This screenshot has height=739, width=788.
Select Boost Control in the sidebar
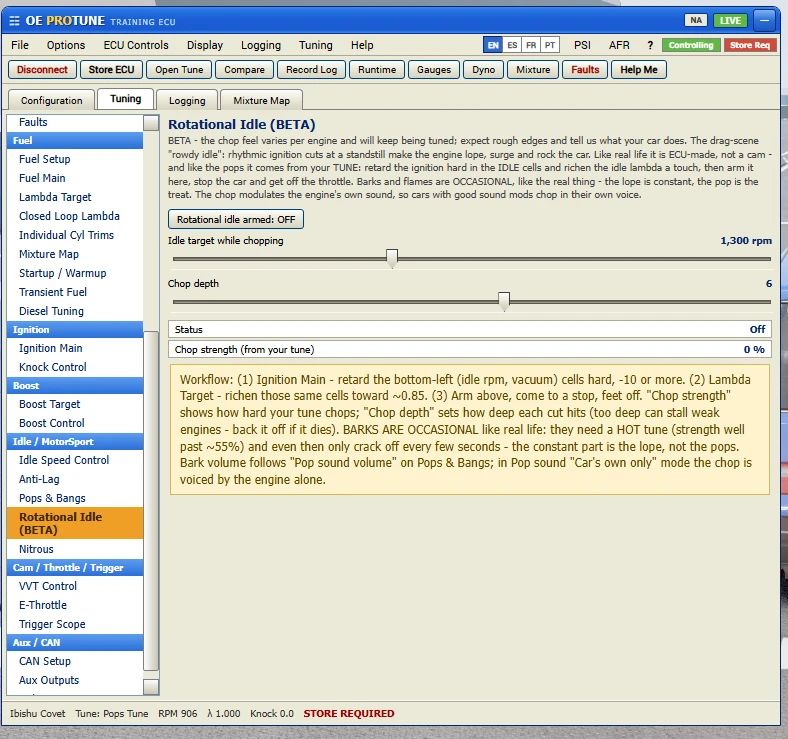point(75,423)
